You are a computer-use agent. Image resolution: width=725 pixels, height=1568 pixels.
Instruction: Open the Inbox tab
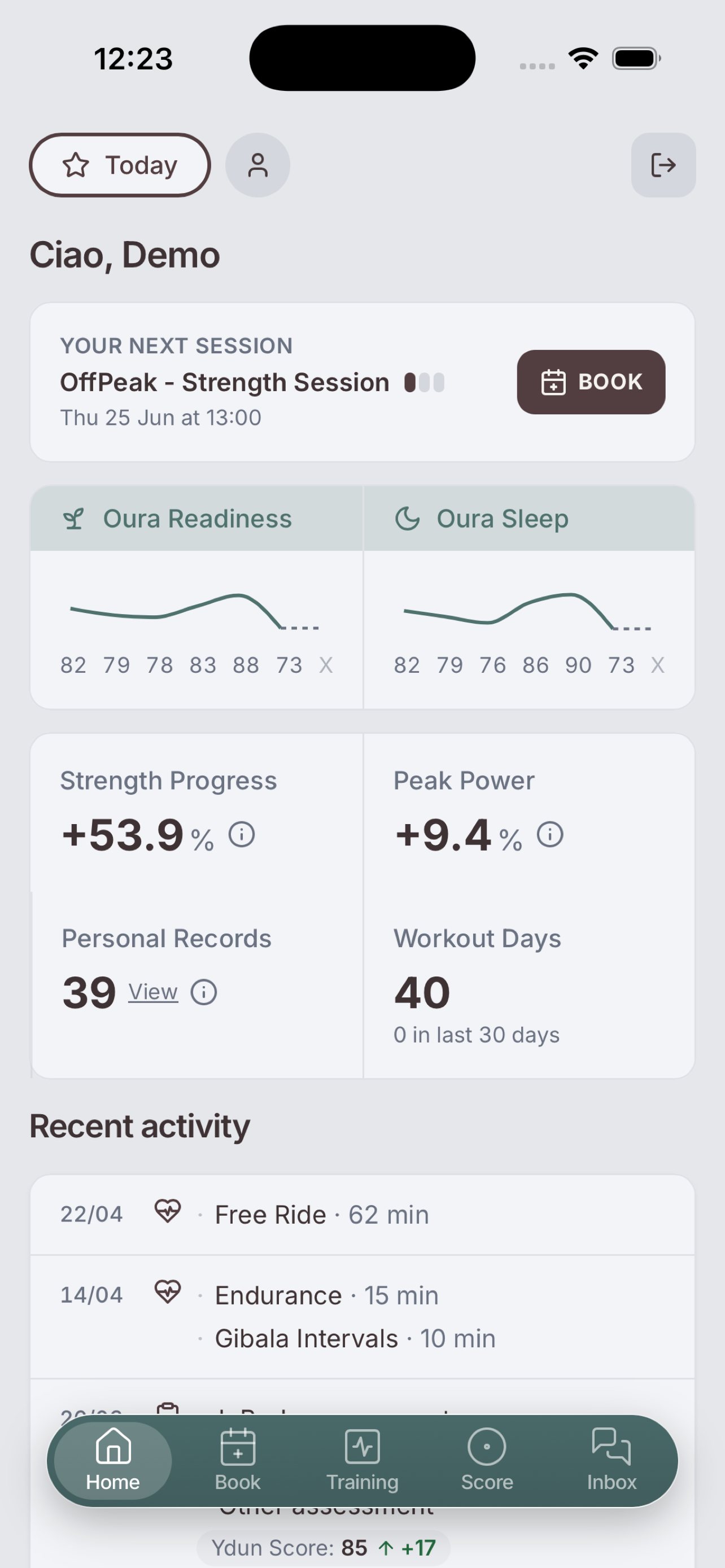click(611, 1460)
